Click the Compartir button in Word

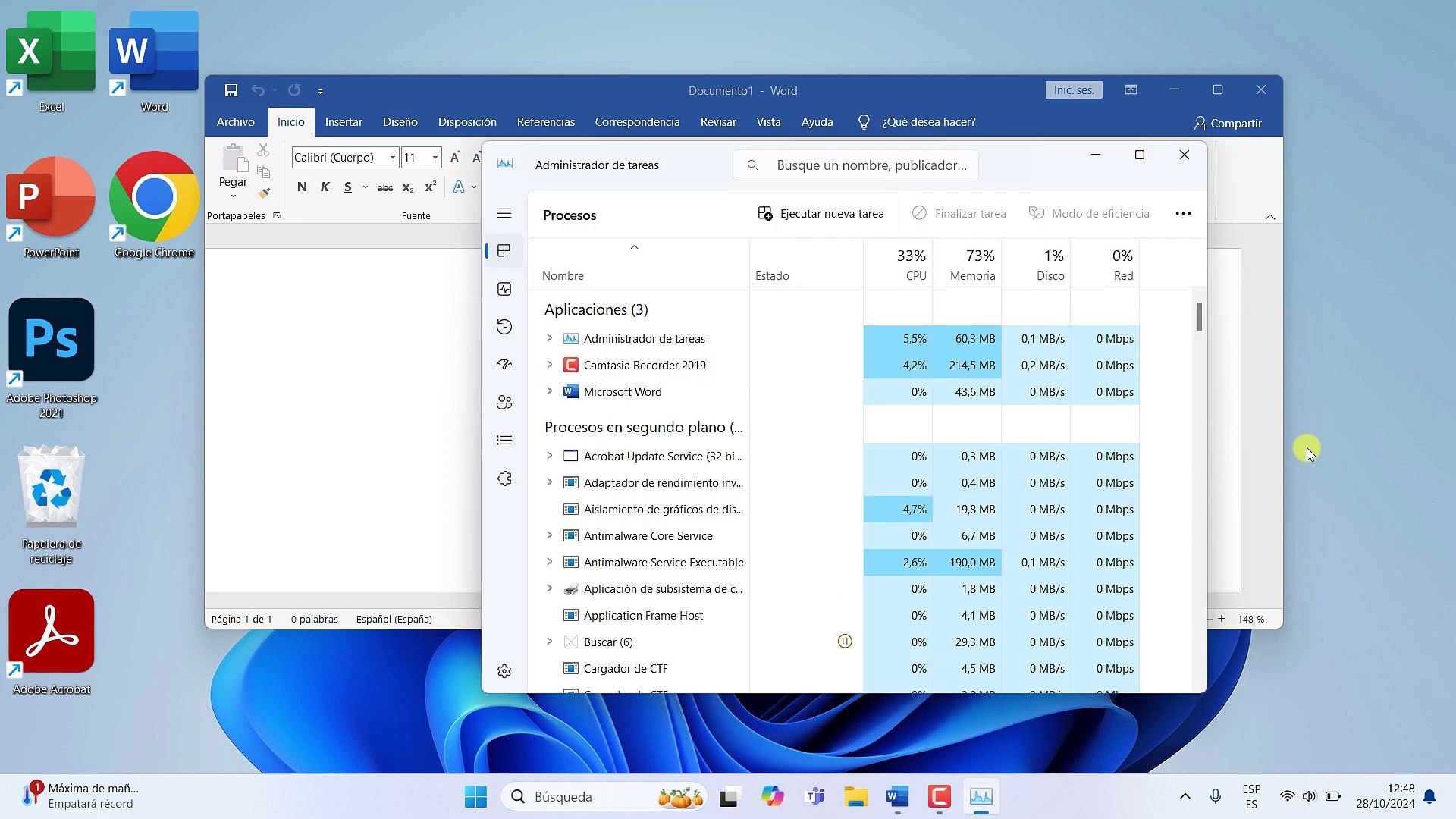pyautogui.click(x=1227, y=123)
